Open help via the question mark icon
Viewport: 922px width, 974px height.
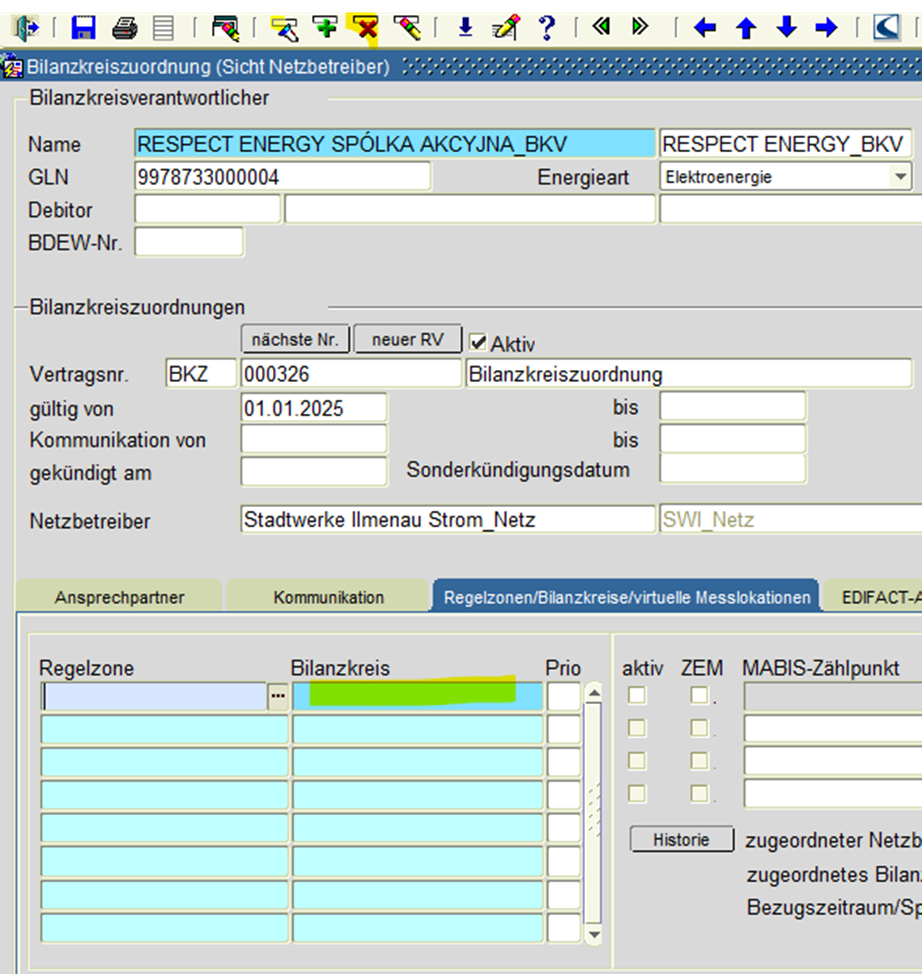pos(546,27)
